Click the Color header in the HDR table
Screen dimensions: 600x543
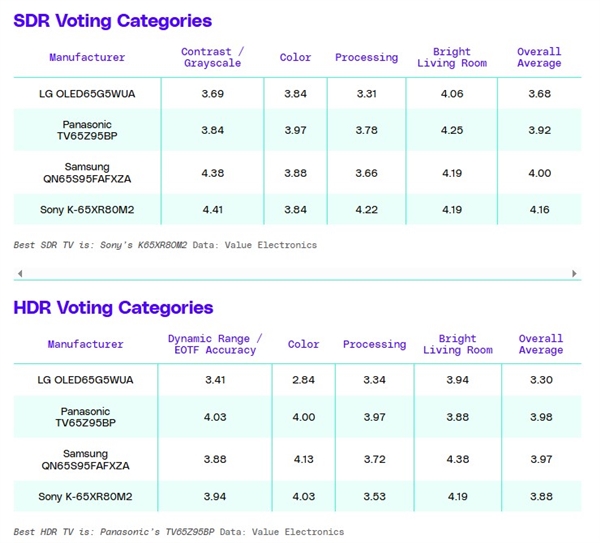[x=303, y=345]
